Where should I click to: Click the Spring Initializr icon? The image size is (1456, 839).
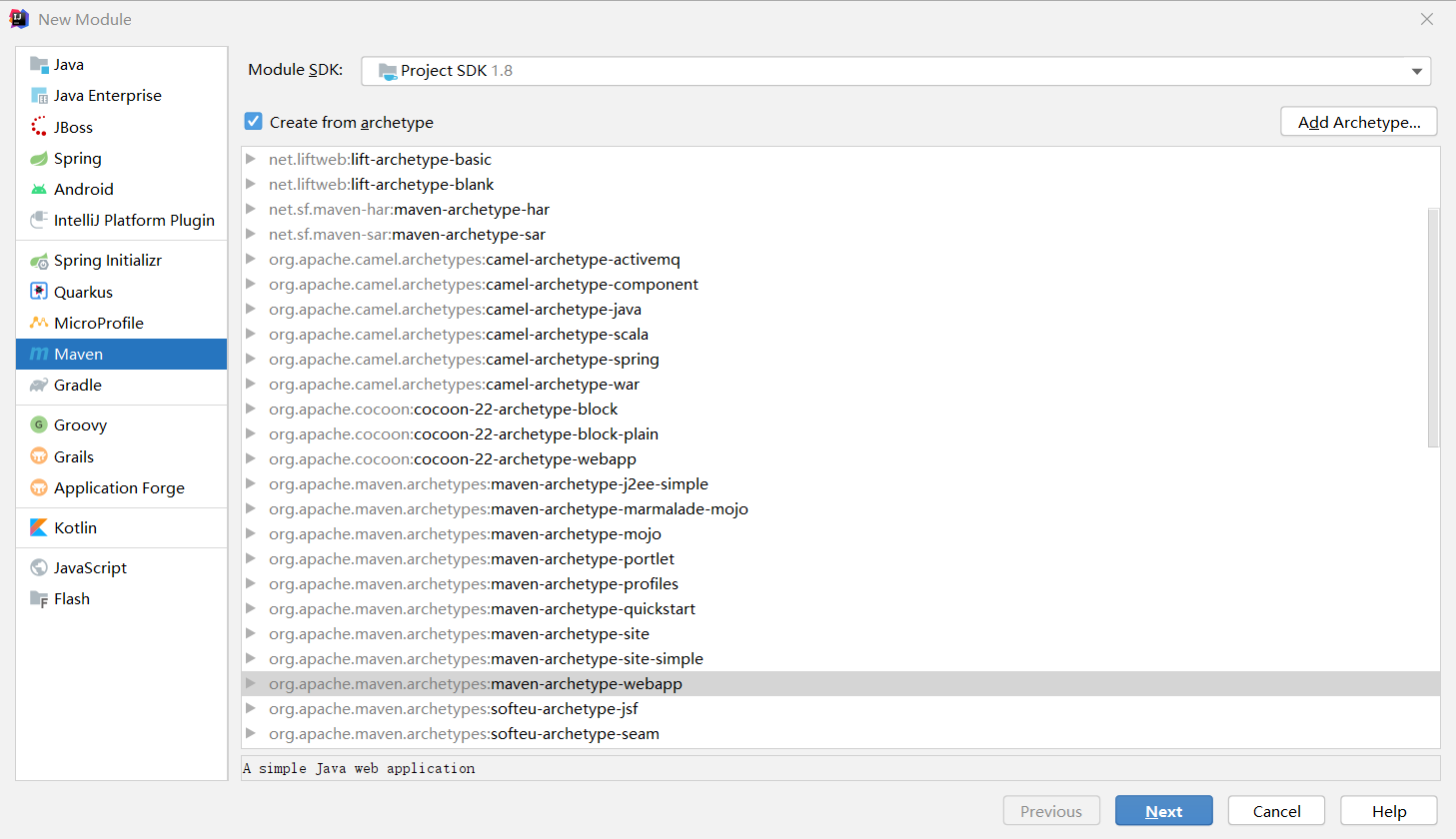[x=39, y=261]
